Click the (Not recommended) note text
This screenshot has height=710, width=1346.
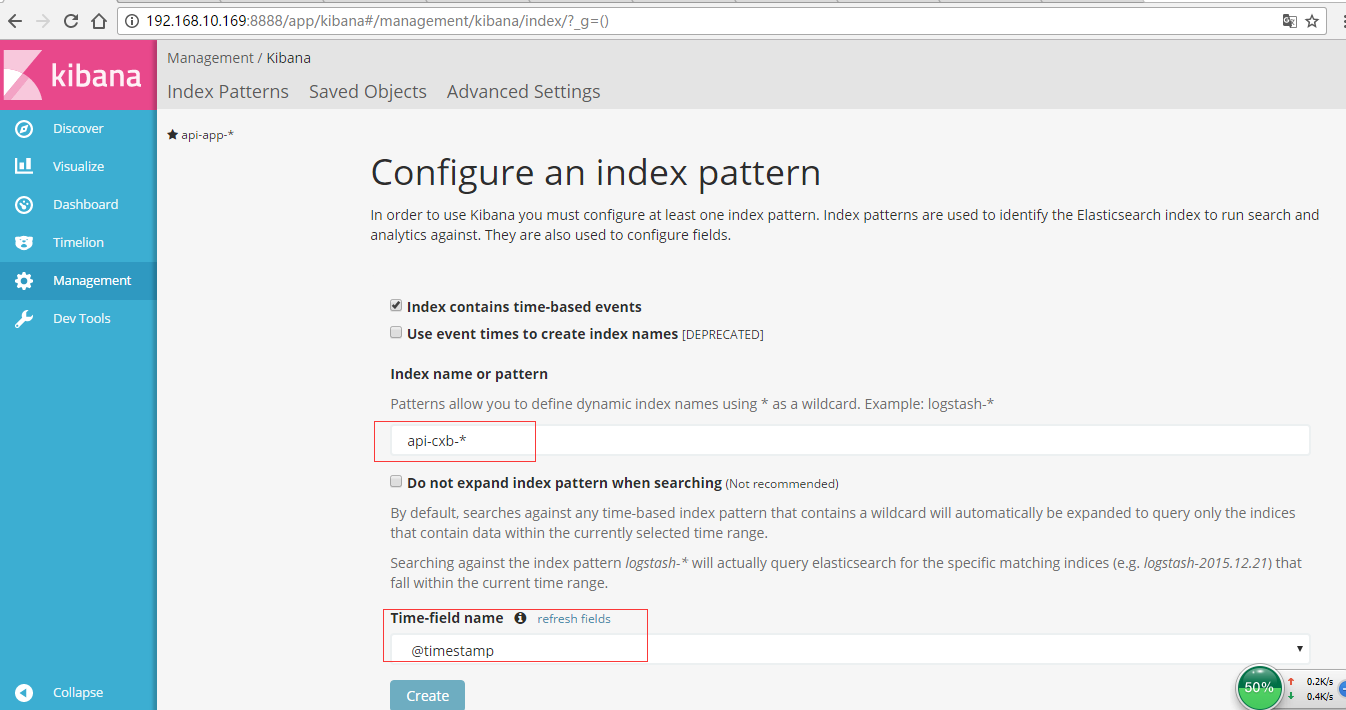(x=782, y=484)
